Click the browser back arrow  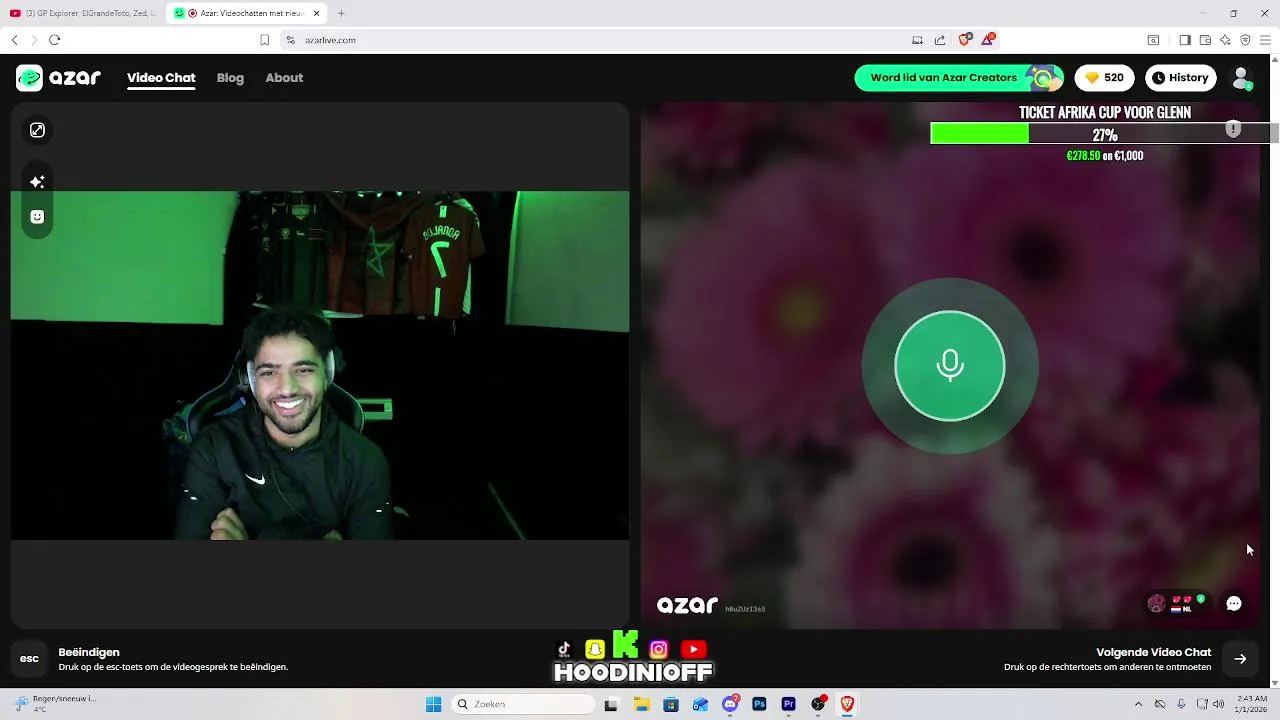point(15,40)
